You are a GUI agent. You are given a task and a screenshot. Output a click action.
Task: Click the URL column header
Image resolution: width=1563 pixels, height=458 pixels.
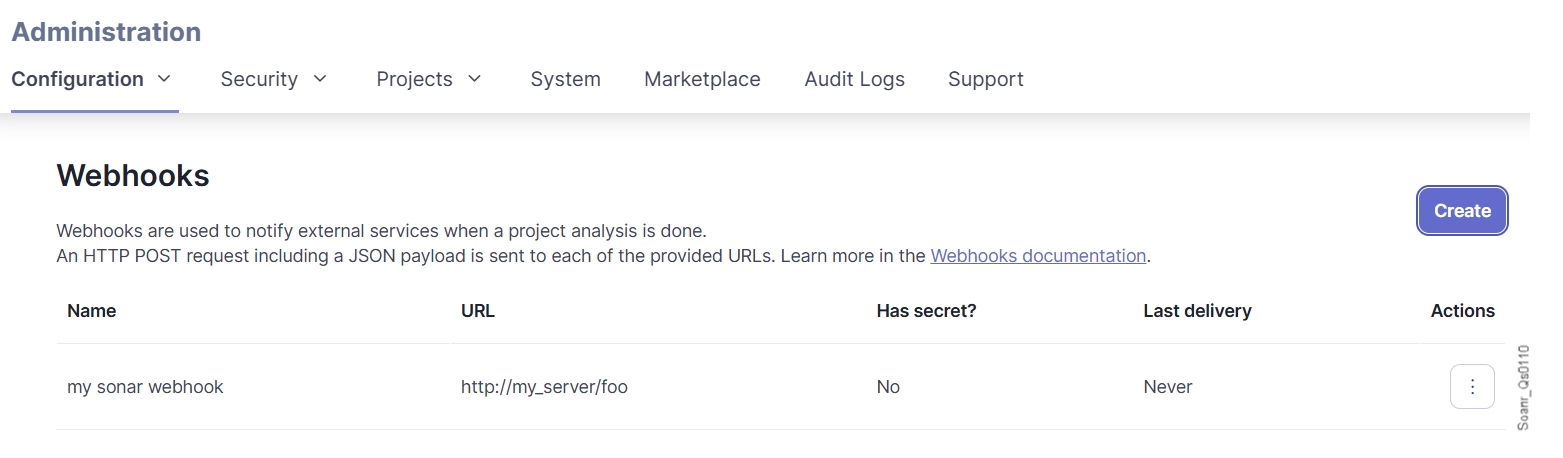(478, 311)
